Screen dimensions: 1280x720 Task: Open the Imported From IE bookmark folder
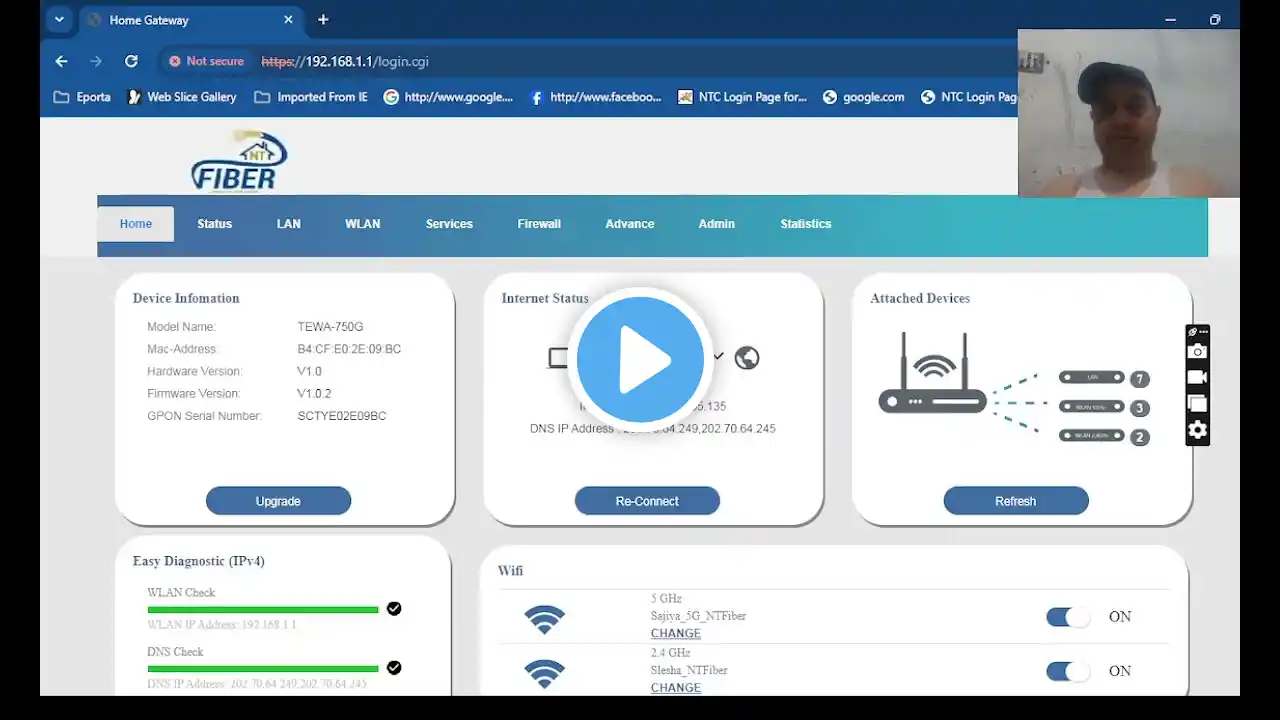[x=311, y=97]
